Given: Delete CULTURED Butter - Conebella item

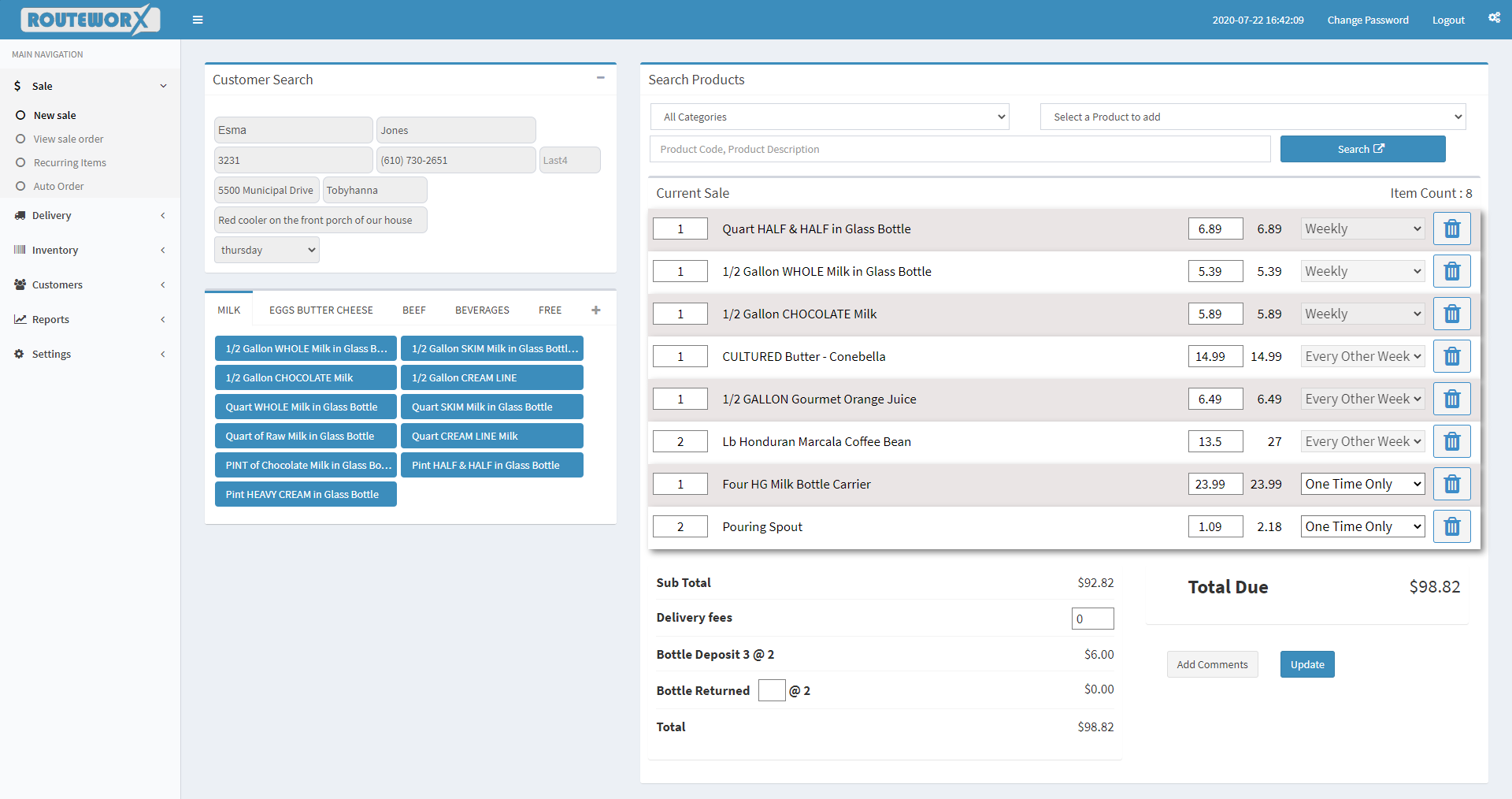Looking at the screenshot, I should pos(1452,357).
